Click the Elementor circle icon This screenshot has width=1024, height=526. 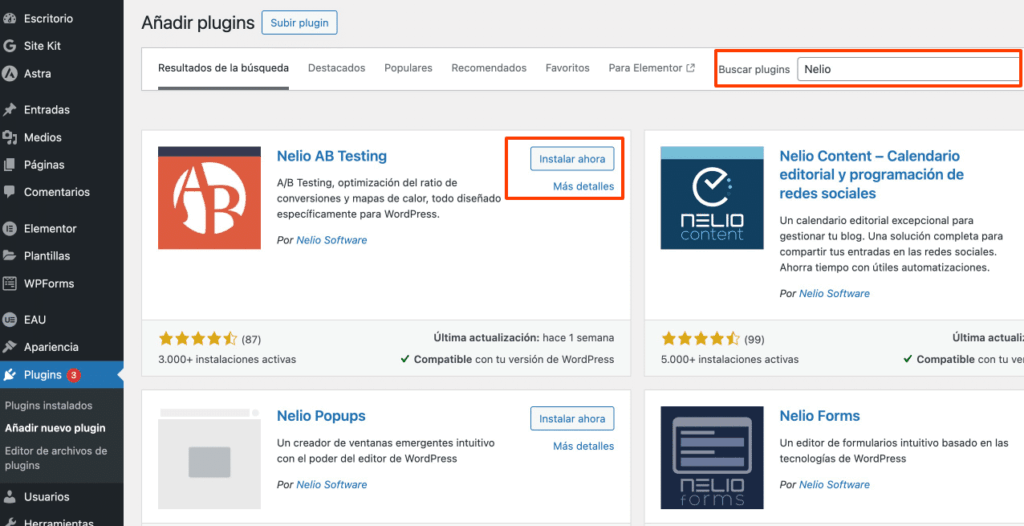9,229
